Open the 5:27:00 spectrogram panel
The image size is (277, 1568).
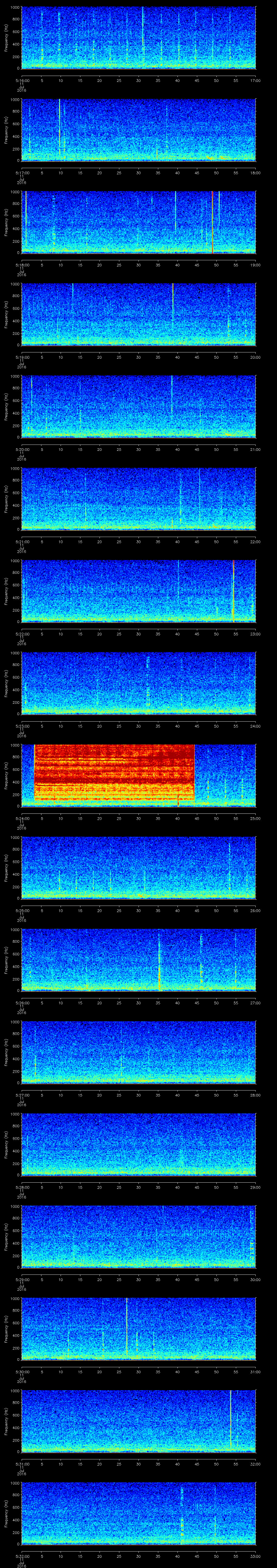pos(138,1052)
